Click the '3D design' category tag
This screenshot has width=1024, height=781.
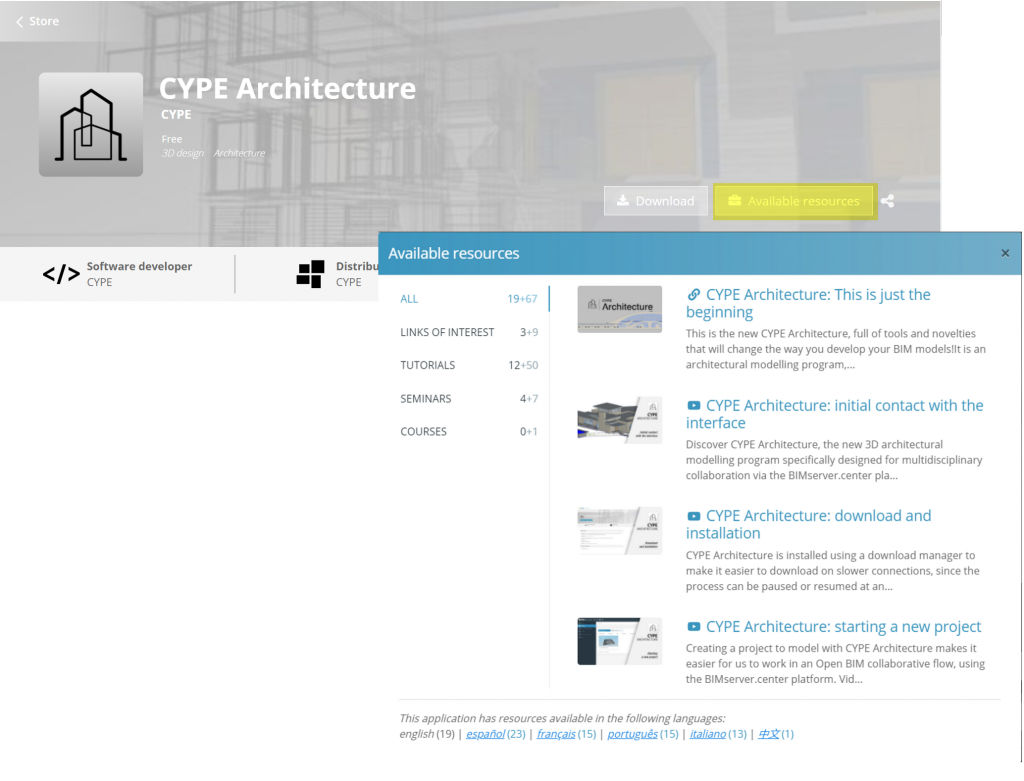click(x=182, y=153)
